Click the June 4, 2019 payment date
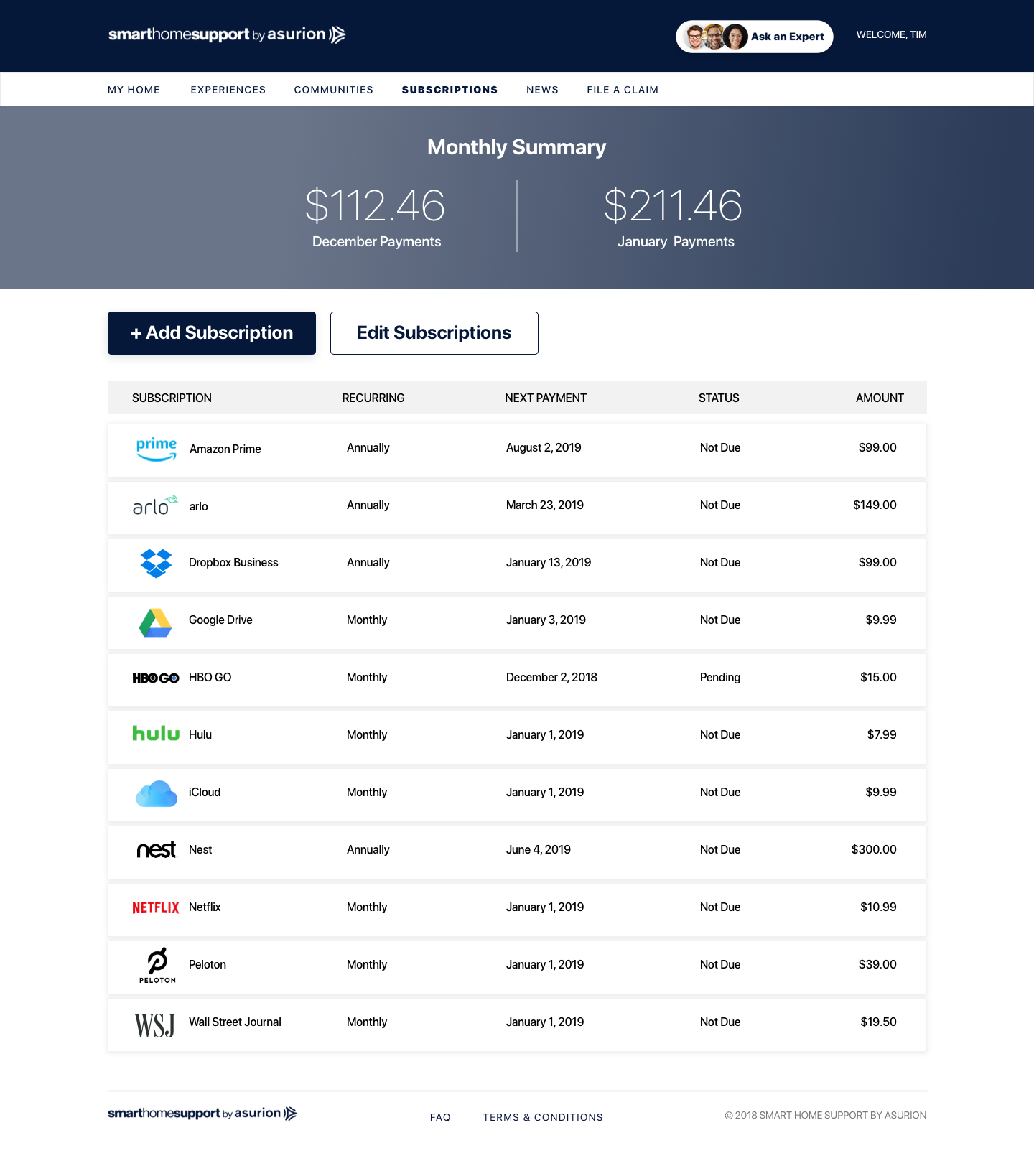Screen dimensions: 1034x1176 [539, 849]
